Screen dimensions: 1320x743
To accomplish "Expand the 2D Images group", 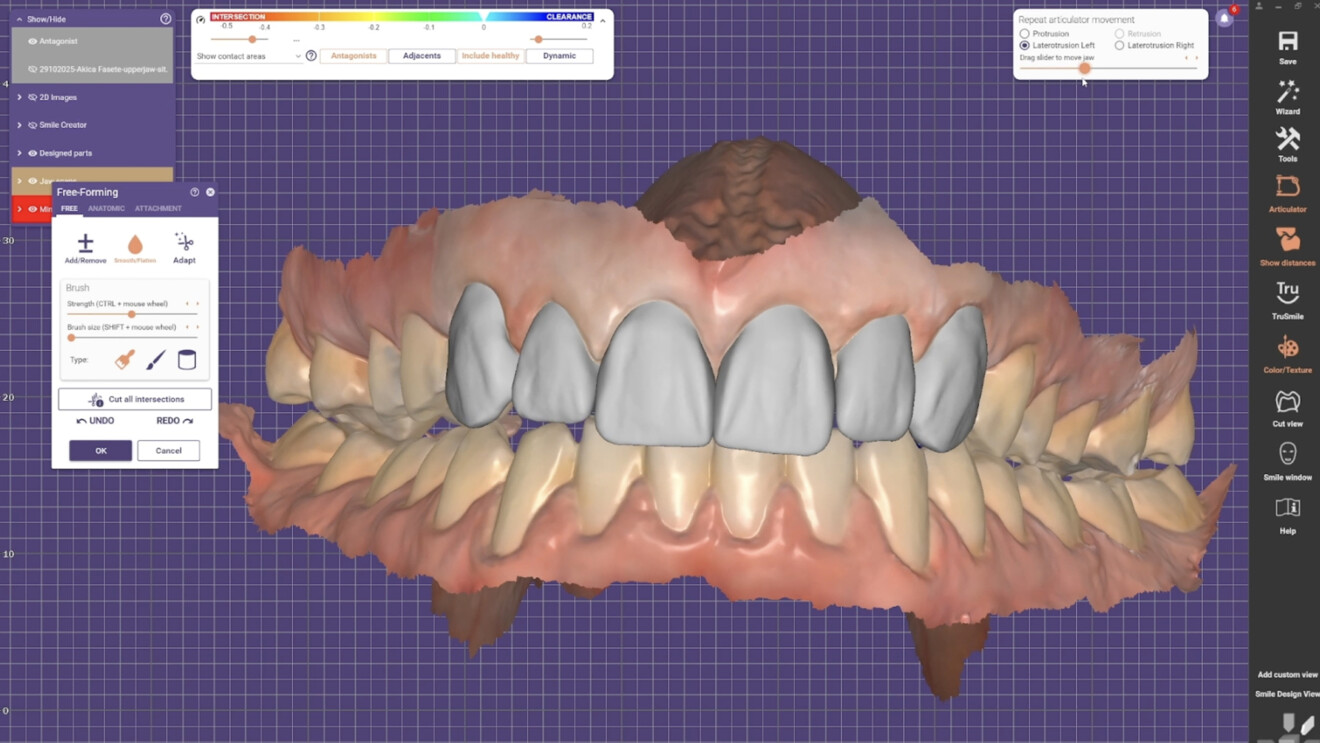I will click(x=19, y=97).
